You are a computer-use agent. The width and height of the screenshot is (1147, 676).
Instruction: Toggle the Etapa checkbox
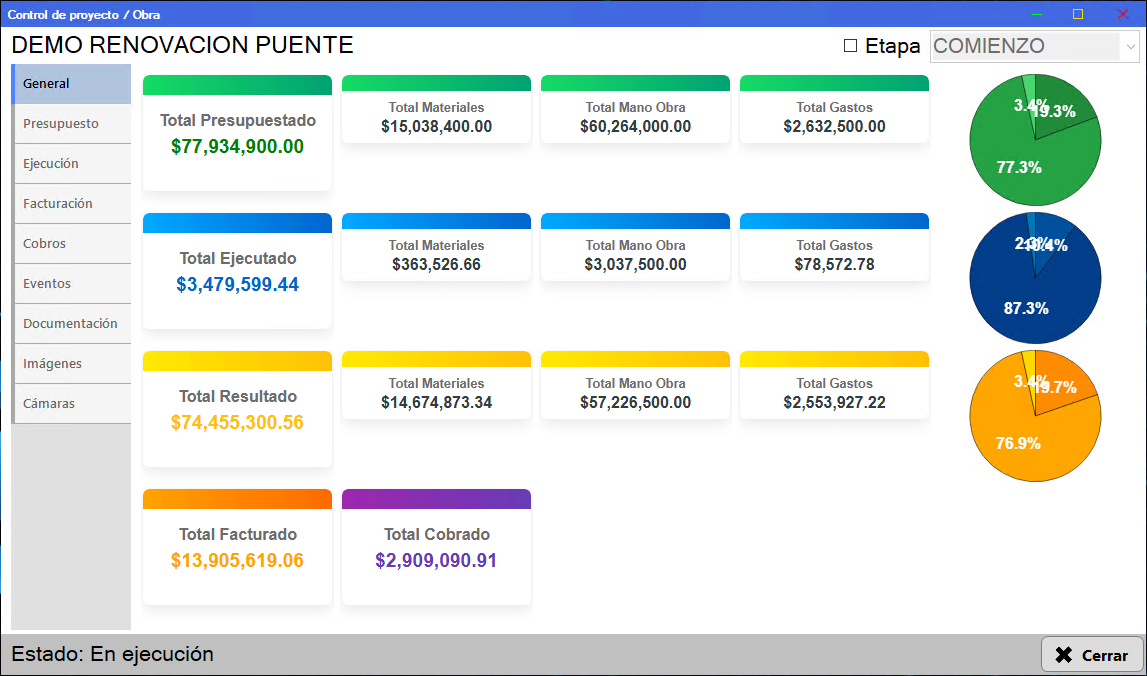point(851,46)
